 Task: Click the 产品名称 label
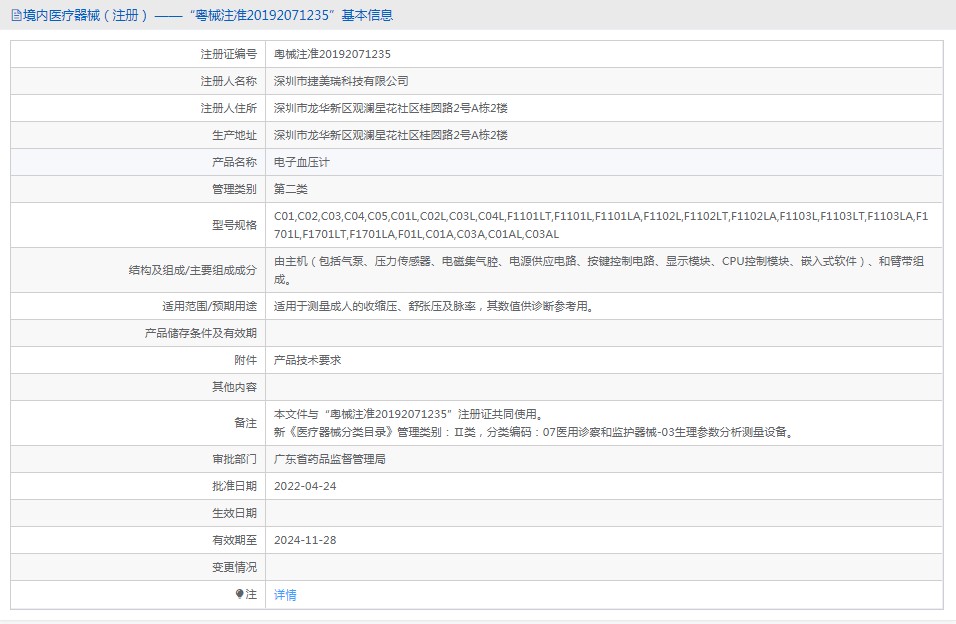pos(234,162)
